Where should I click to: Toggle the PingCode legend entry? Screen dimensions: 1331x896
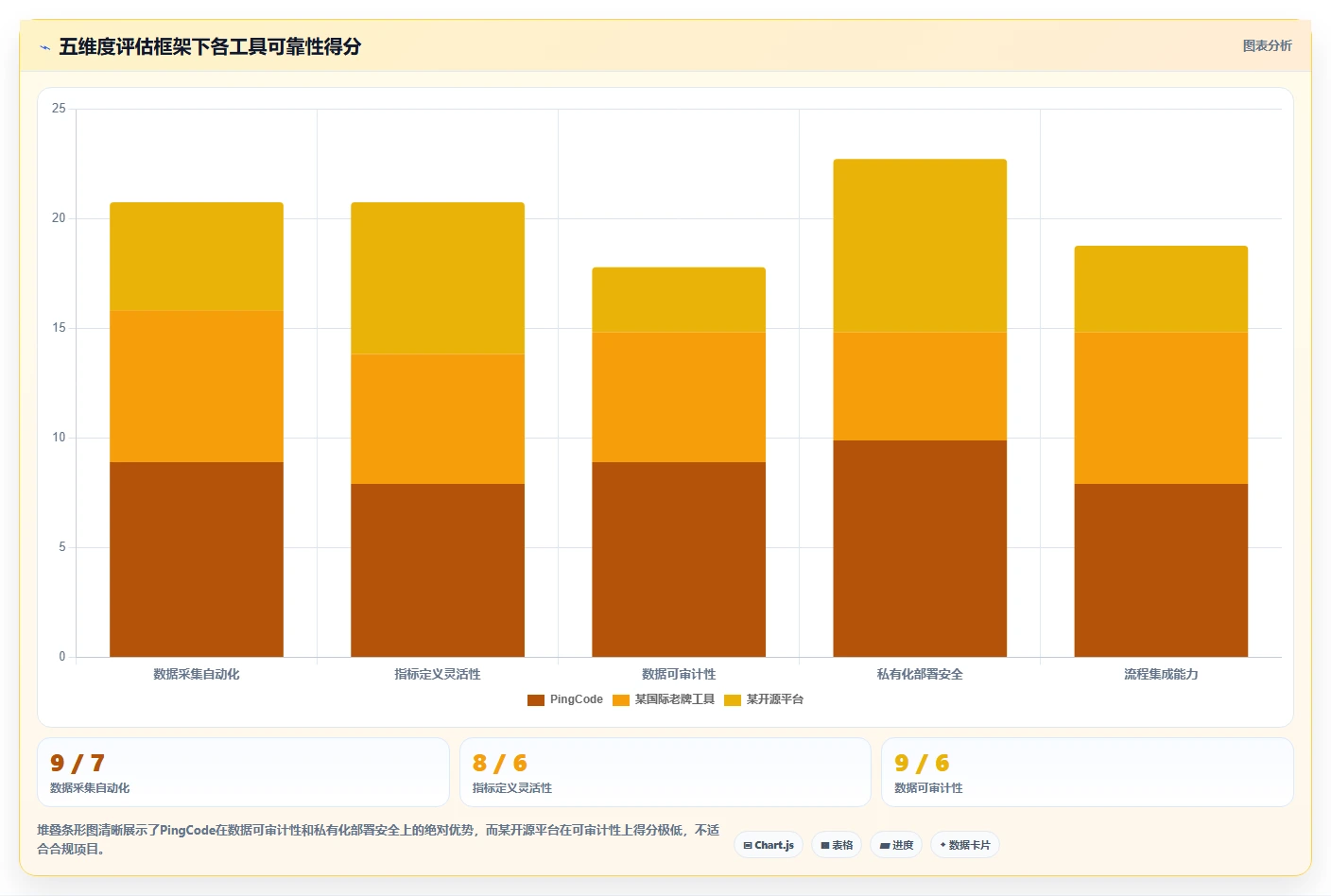(565, 699)
